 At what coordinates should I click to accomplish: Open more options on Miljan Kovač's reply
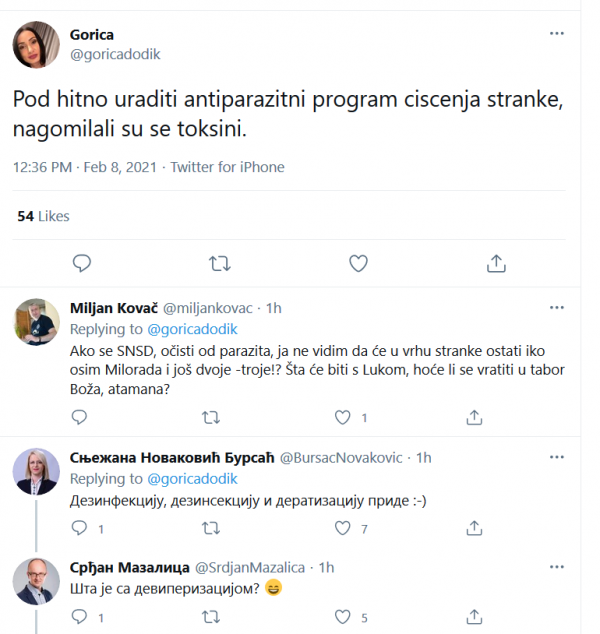click(x=557, y=308)
